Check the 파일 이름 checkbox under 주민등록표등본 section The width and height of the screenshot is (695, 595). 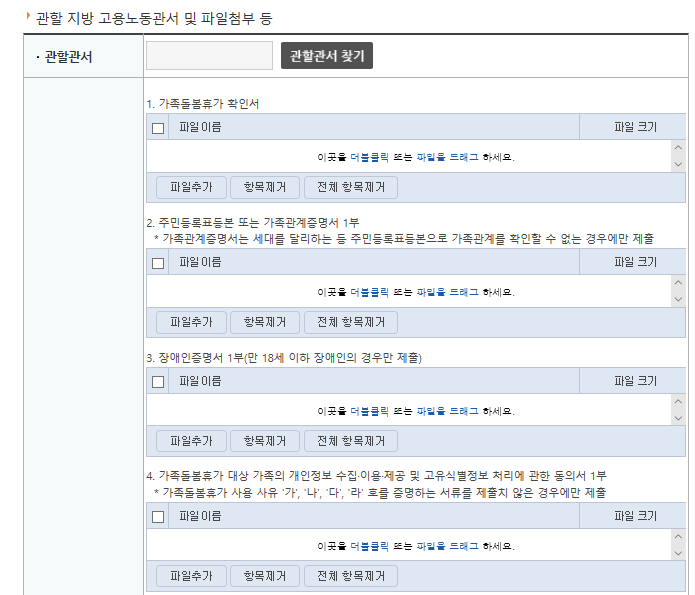point(158,263)
